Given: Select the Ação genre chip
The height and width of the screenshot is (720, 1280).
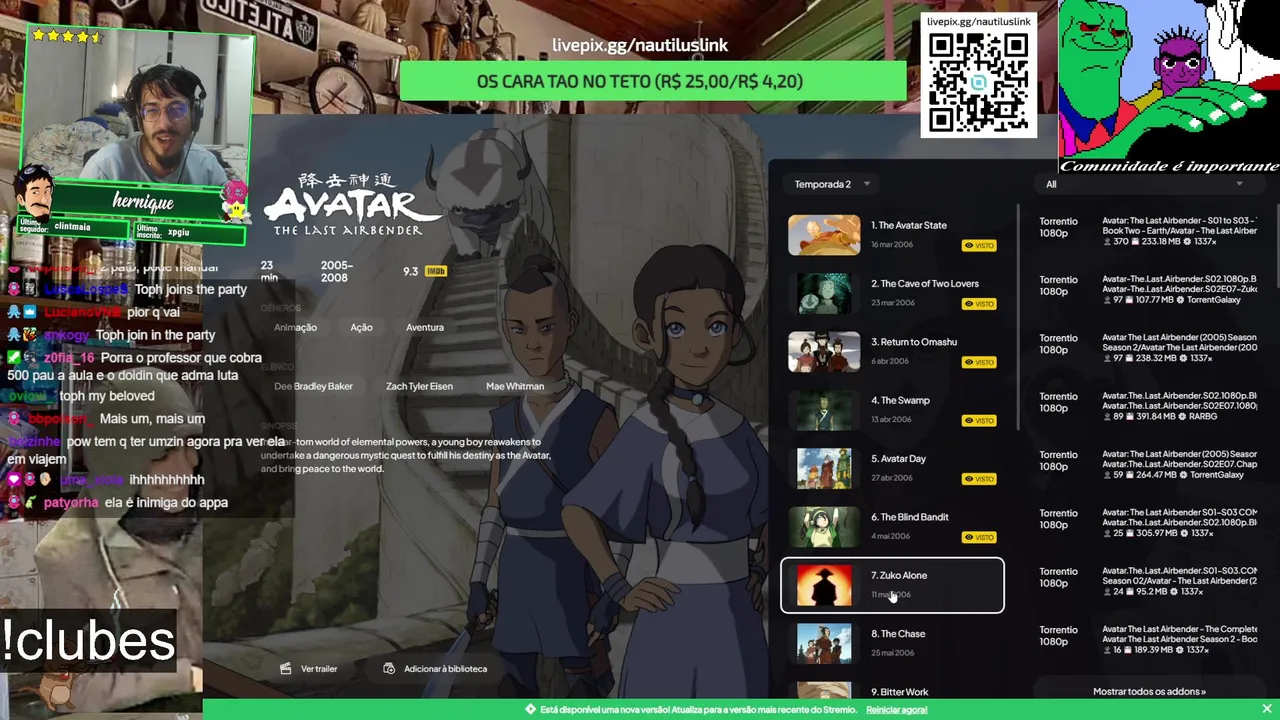Looking at the screenshot, I should pos(361,328).
